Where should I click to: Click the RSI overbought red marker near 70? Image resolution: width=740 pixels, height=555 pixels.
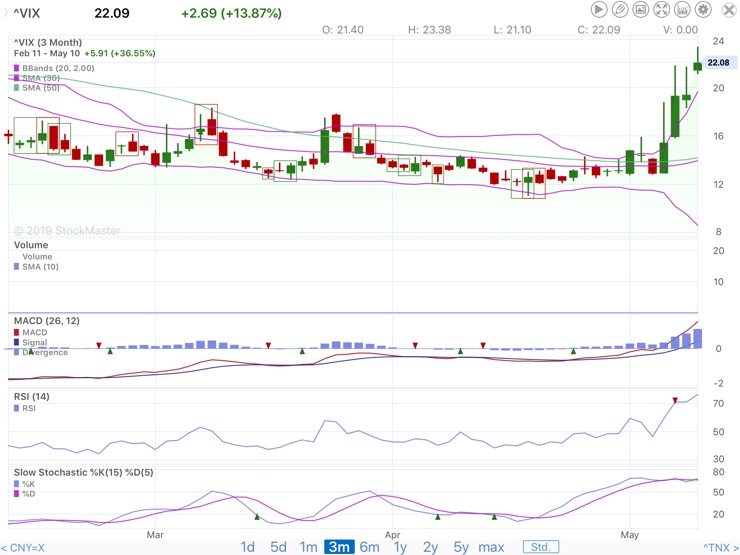click(675, 401)
